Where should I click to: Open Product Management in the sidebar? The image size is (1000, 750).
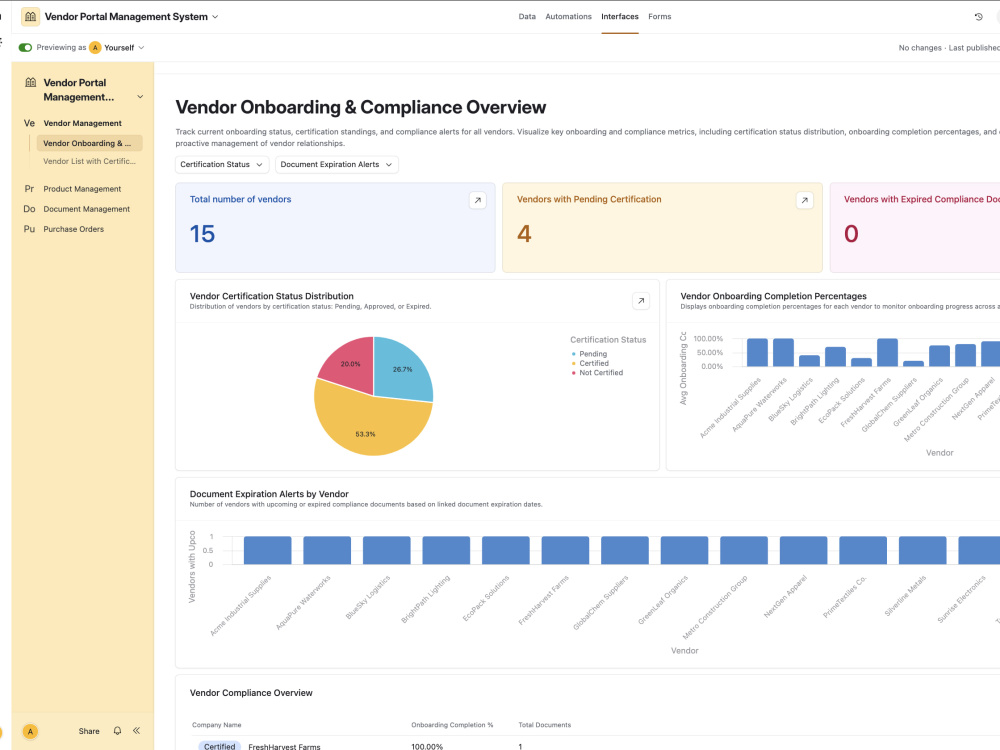82,189
